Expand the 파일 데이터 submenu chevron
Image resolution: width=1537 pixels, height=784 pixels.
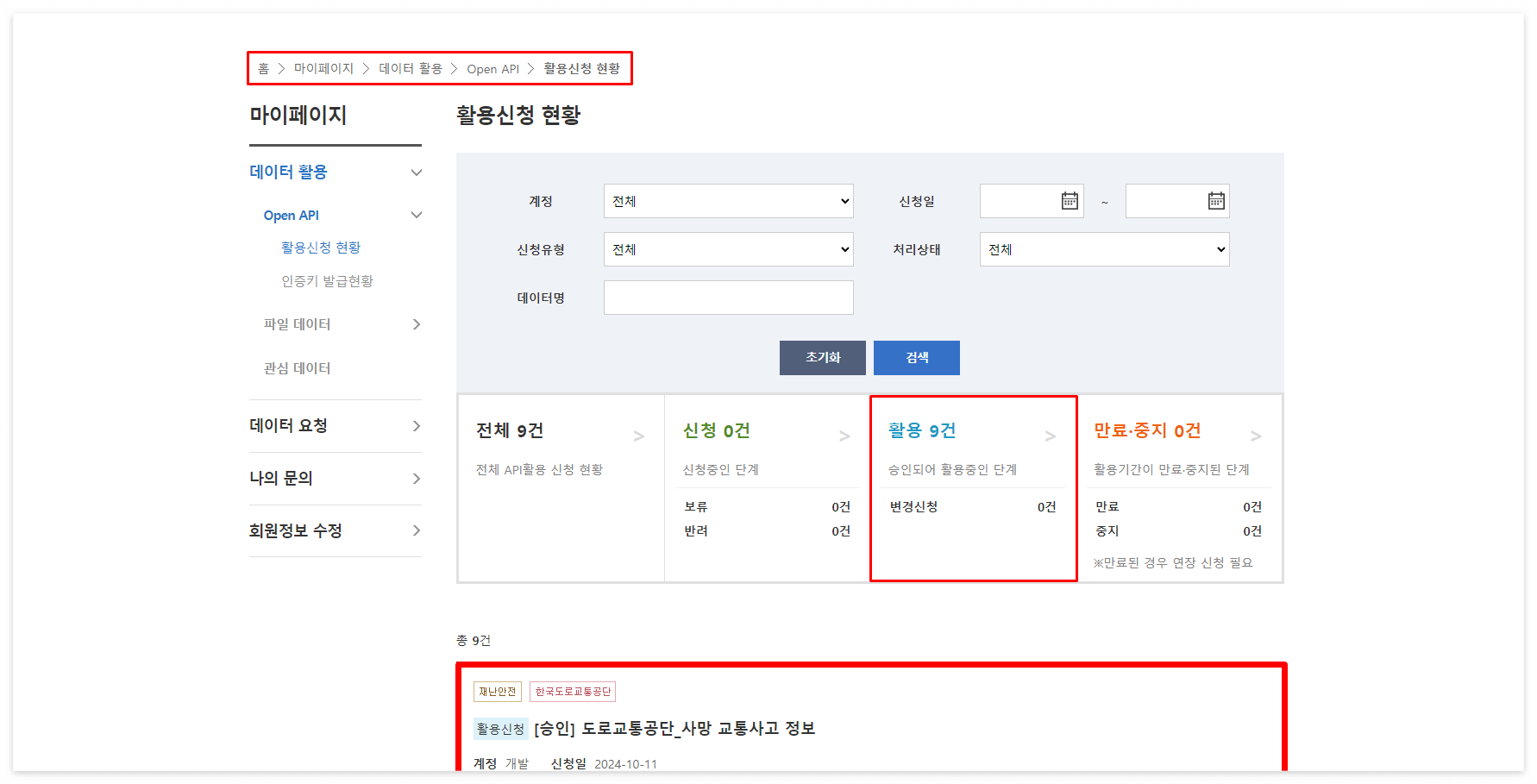click(417, 324)
